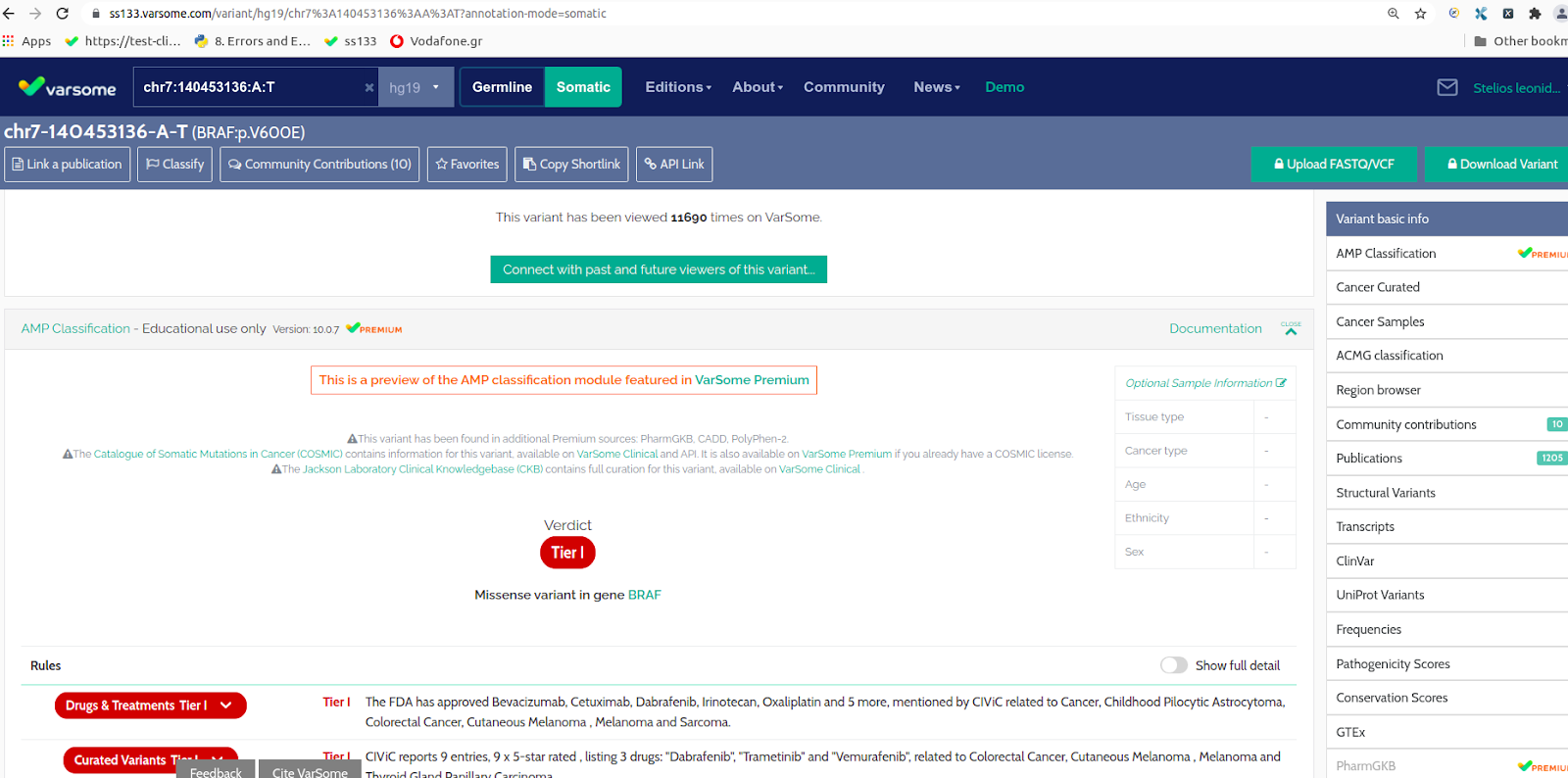
Task: Bookmark this page with star icon
Action: click(1420, 14)
